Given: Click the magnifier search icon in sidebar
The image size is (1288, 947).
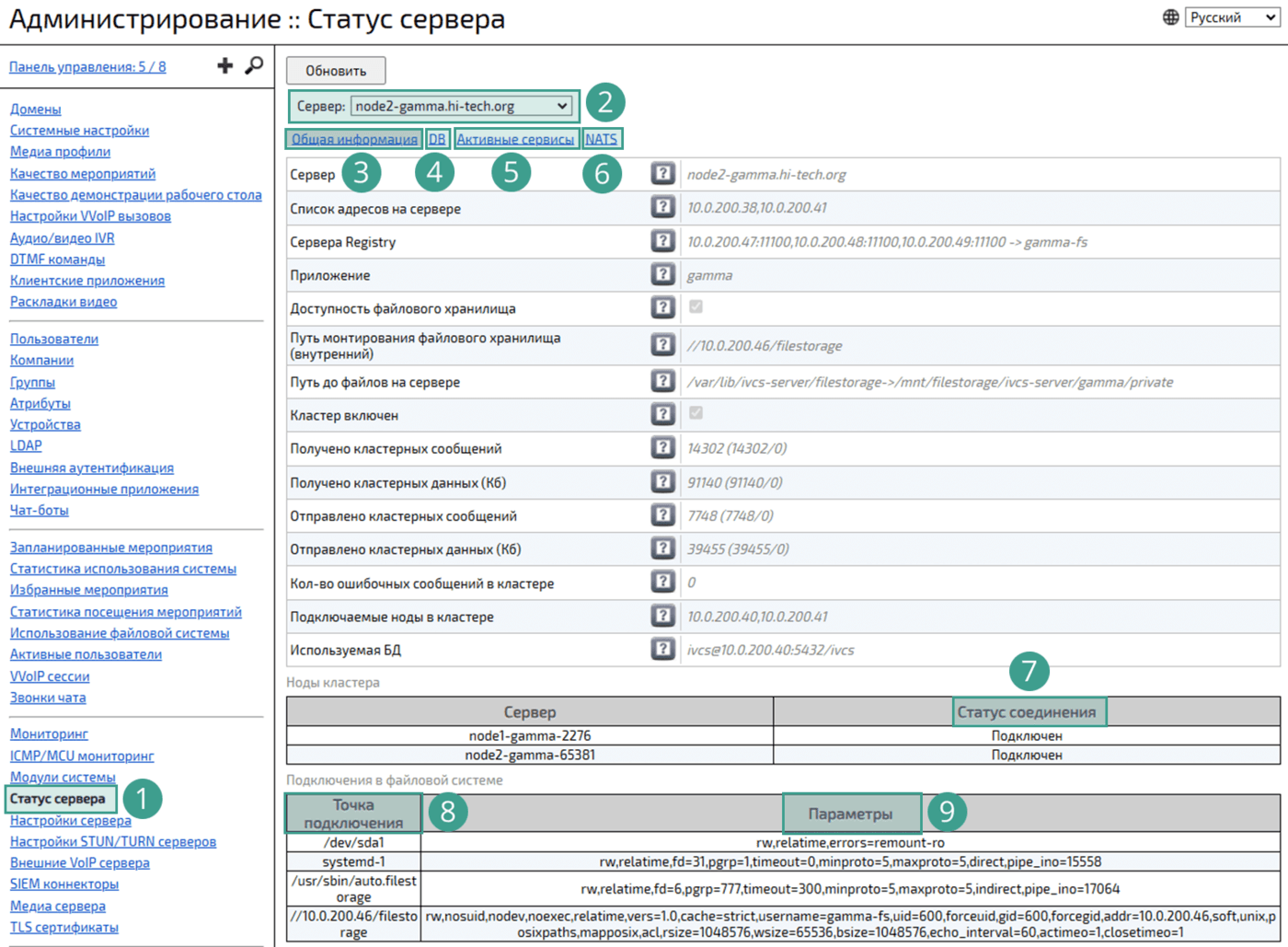Looking at the screenshot, I should (254, 65).
